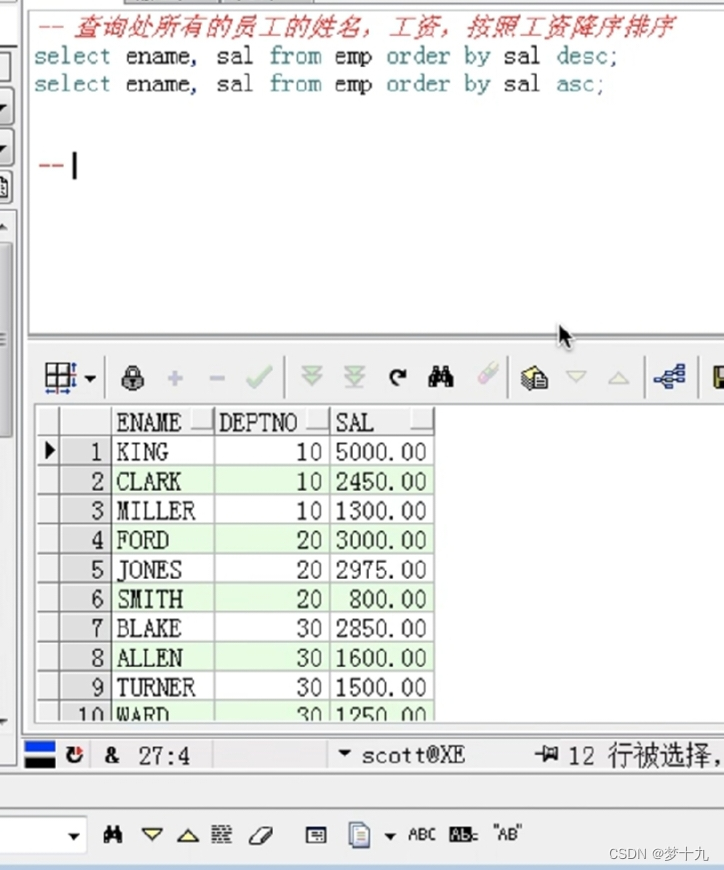Click the desc keyword in first query
The image size is (724, 870).
[x=581, y=55]
